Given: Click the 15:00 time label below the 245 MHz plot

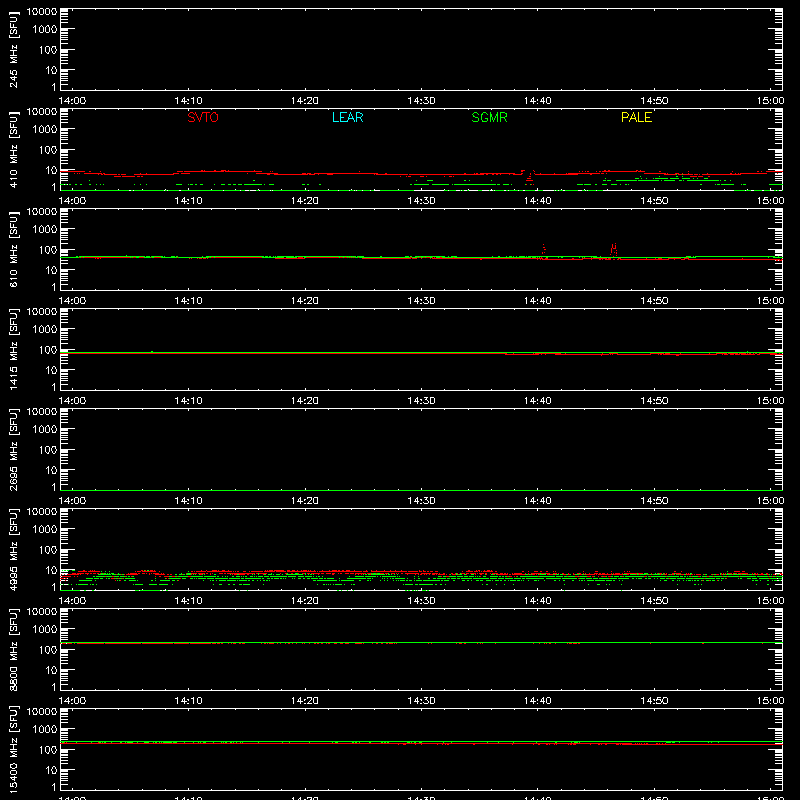Looking at the screenshot, I should 770,101.
